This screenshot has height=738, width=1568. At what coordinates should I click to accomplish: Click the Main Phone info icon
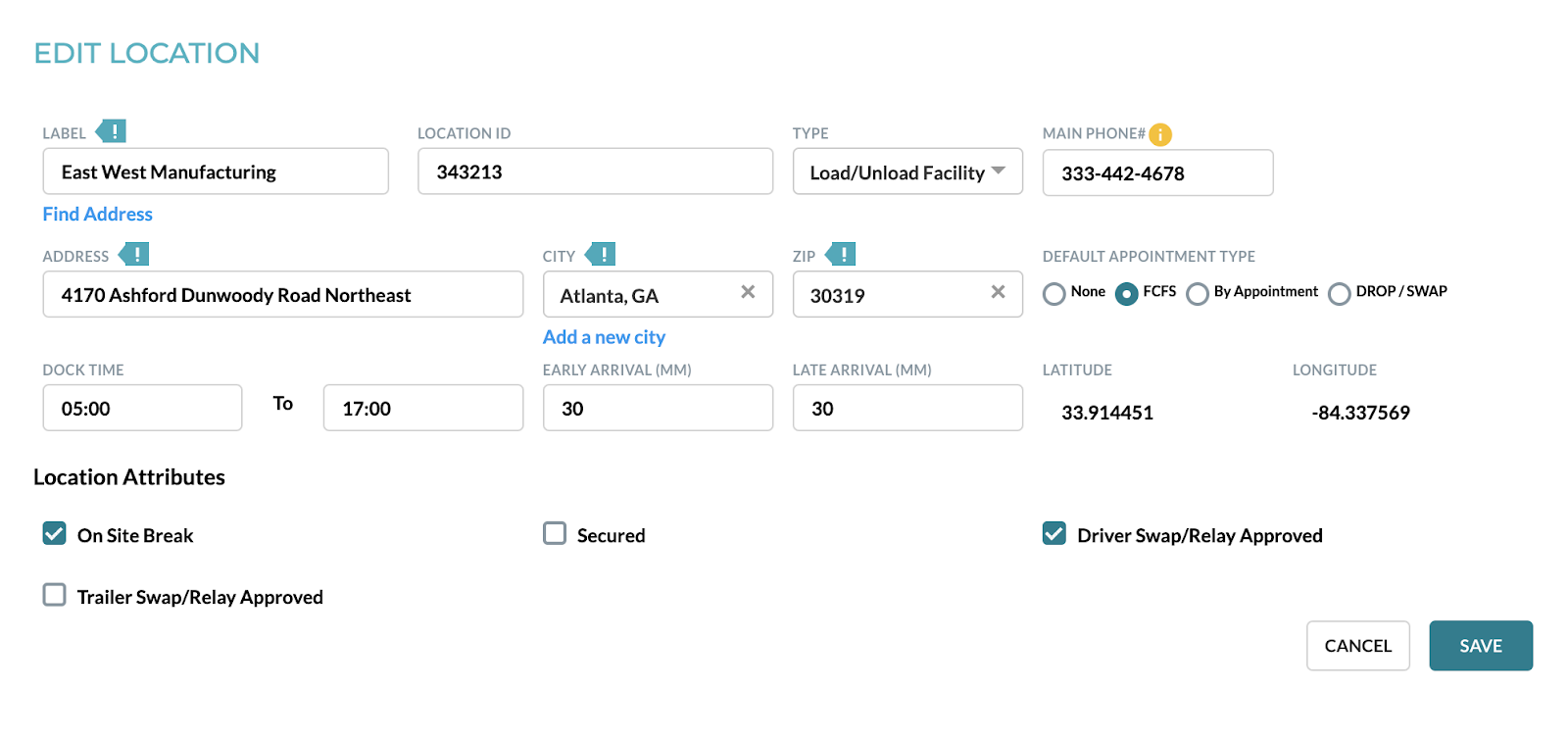click(x=1160, y=134)
